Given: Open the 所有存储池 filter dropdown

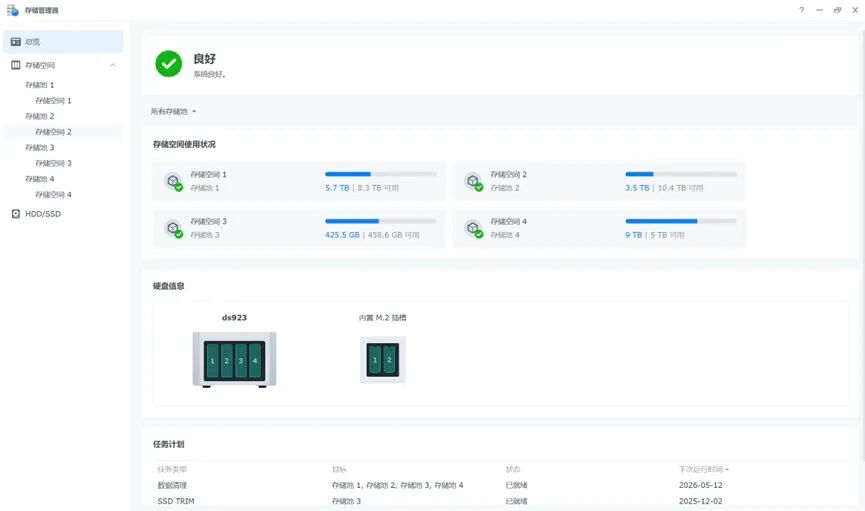Looking at the screenshot, I should pyautogui.click(x=173, y=111).
